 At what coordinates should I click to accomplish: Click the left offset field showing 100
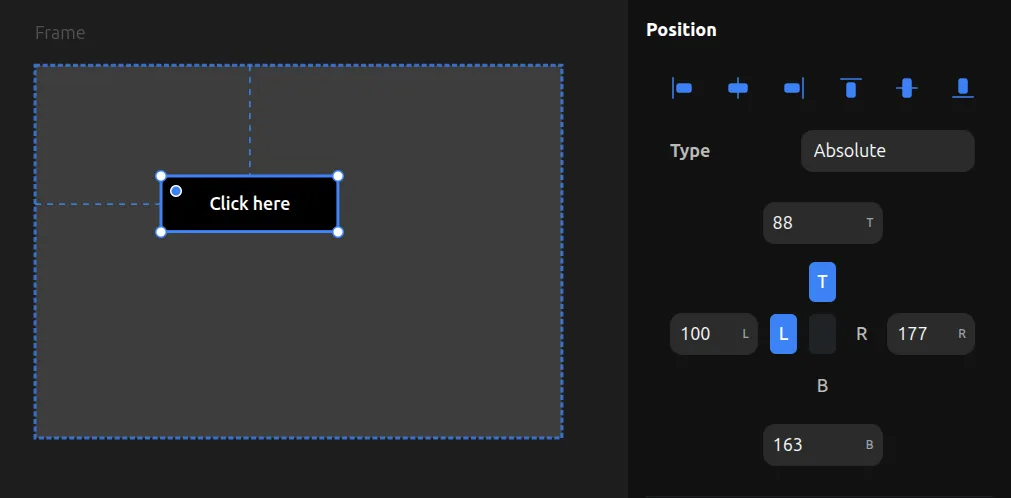(707, 334)
